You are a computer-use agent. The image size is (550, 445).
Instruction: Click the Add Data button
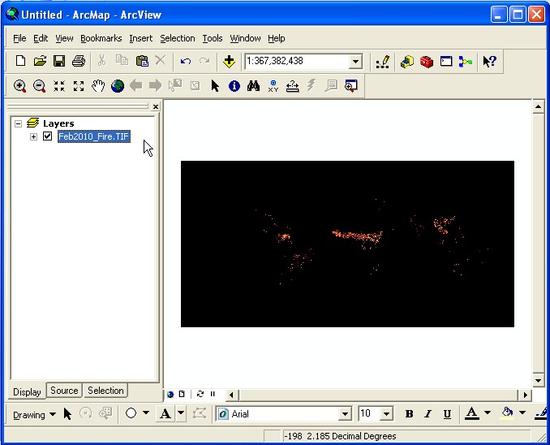(229, 61)
